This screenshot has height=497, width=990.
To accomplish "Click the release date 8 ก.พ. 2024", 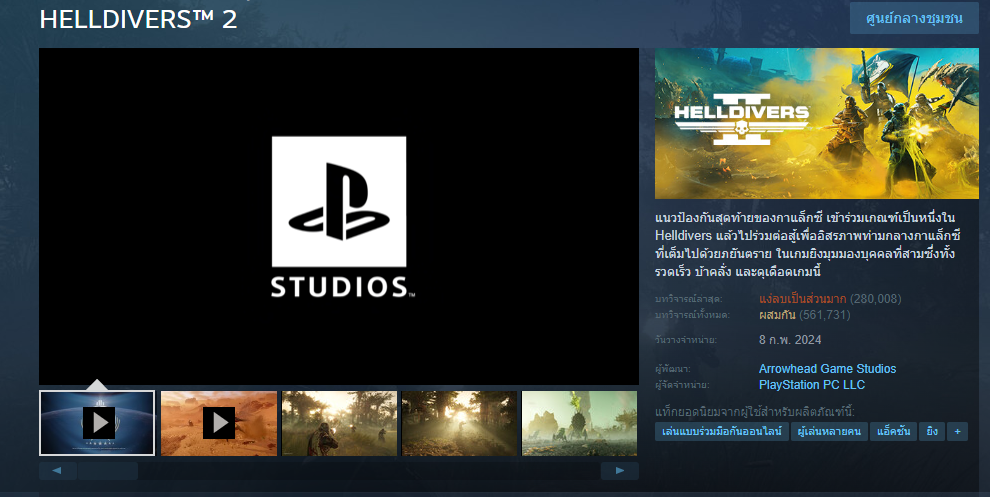I will click(x=790, y=340).
